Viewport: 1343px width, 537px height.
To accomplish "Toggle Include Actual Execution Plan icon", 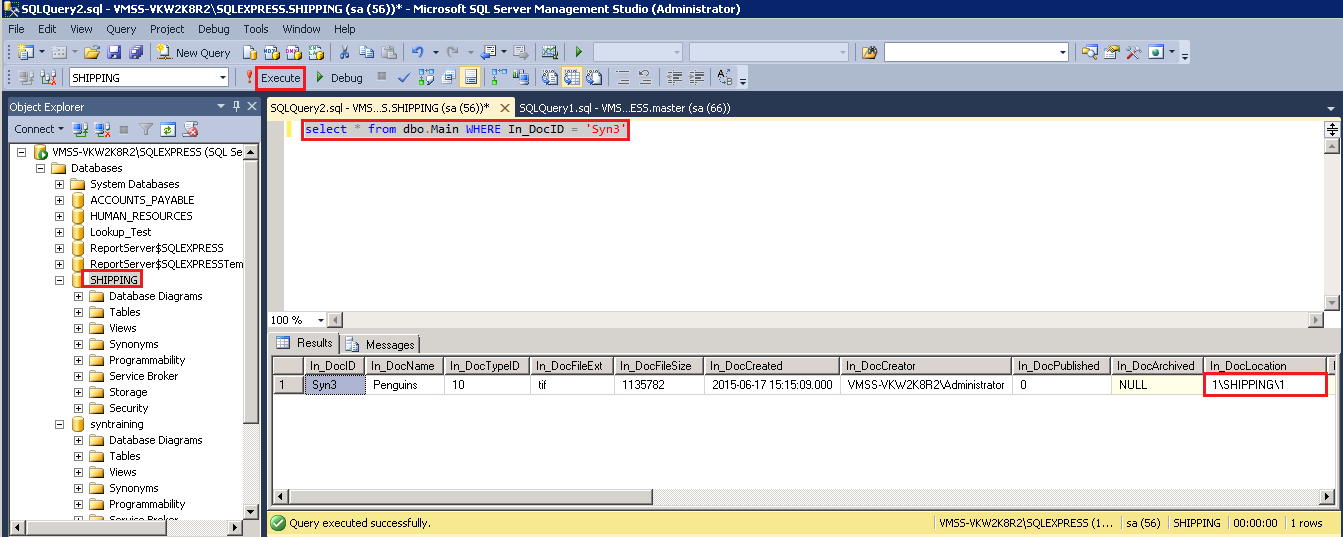I will pos(498,77).
